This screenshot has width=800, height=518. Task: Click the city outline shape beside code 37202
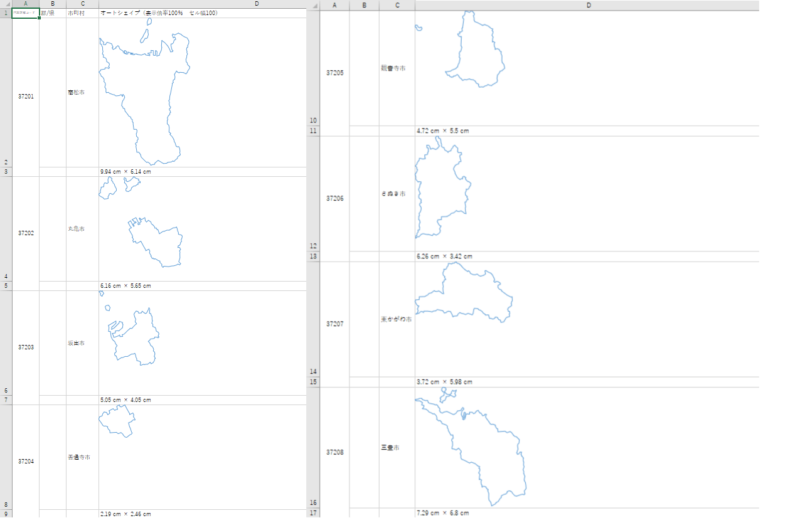(141, 223)
